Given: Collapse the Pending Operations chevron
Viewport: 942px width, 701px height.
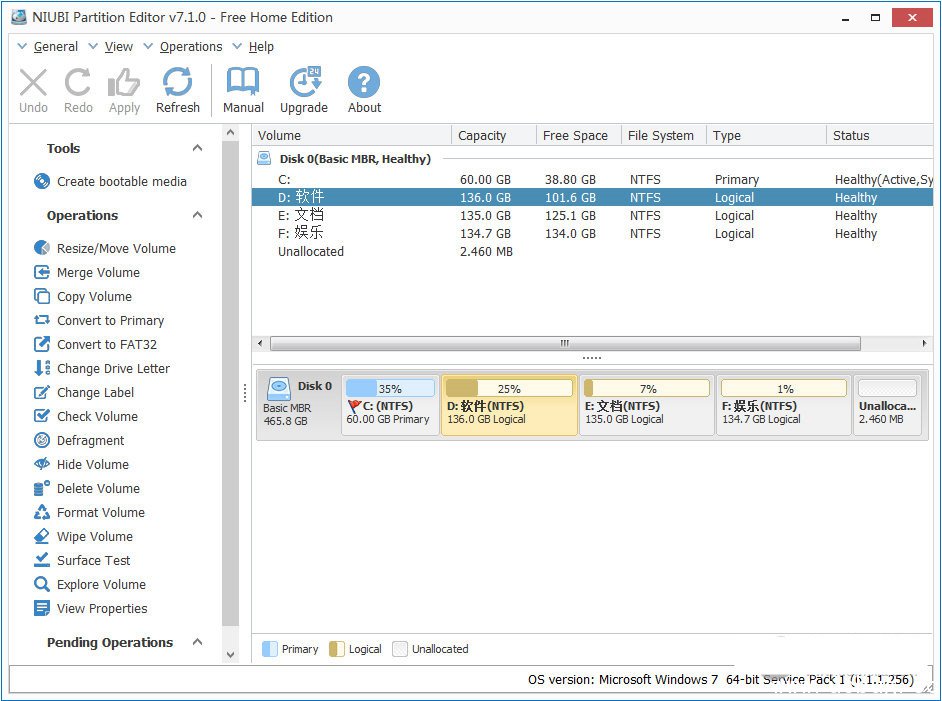Looking at the screenshot, I should [197, 643].
